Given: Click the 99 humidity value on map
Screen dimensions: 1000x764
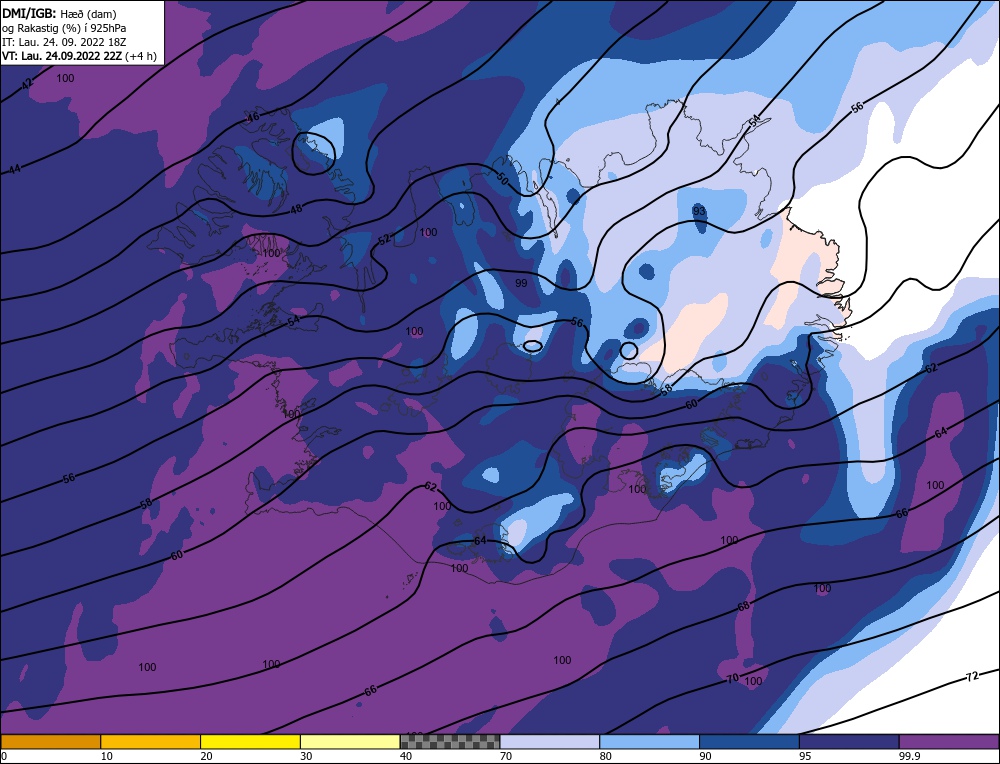Looking at the screenshot, I should click(521, 283).
